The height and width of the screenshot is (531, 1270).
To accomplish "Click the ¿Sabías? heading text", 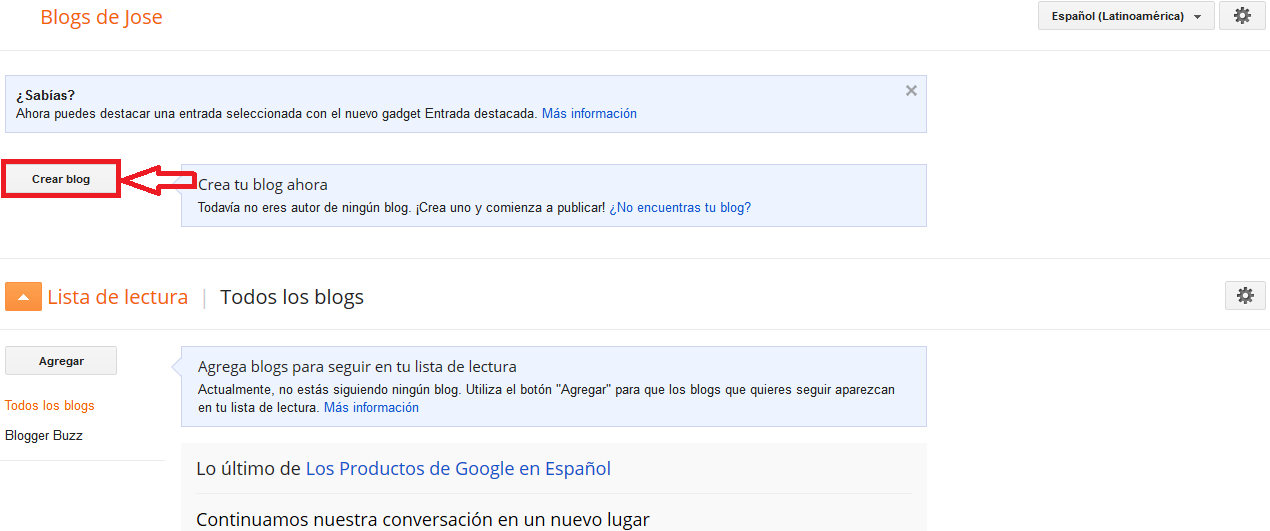I will tap(46, 96).
